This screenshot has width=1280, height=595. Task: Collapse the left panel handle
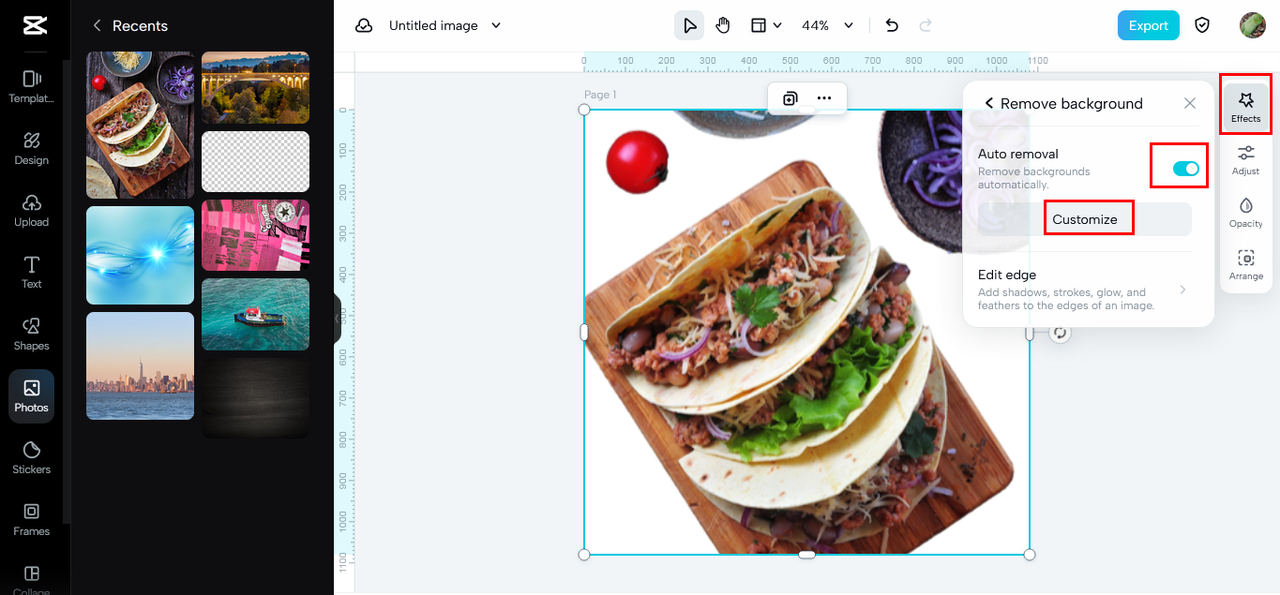tap(337, 318)
